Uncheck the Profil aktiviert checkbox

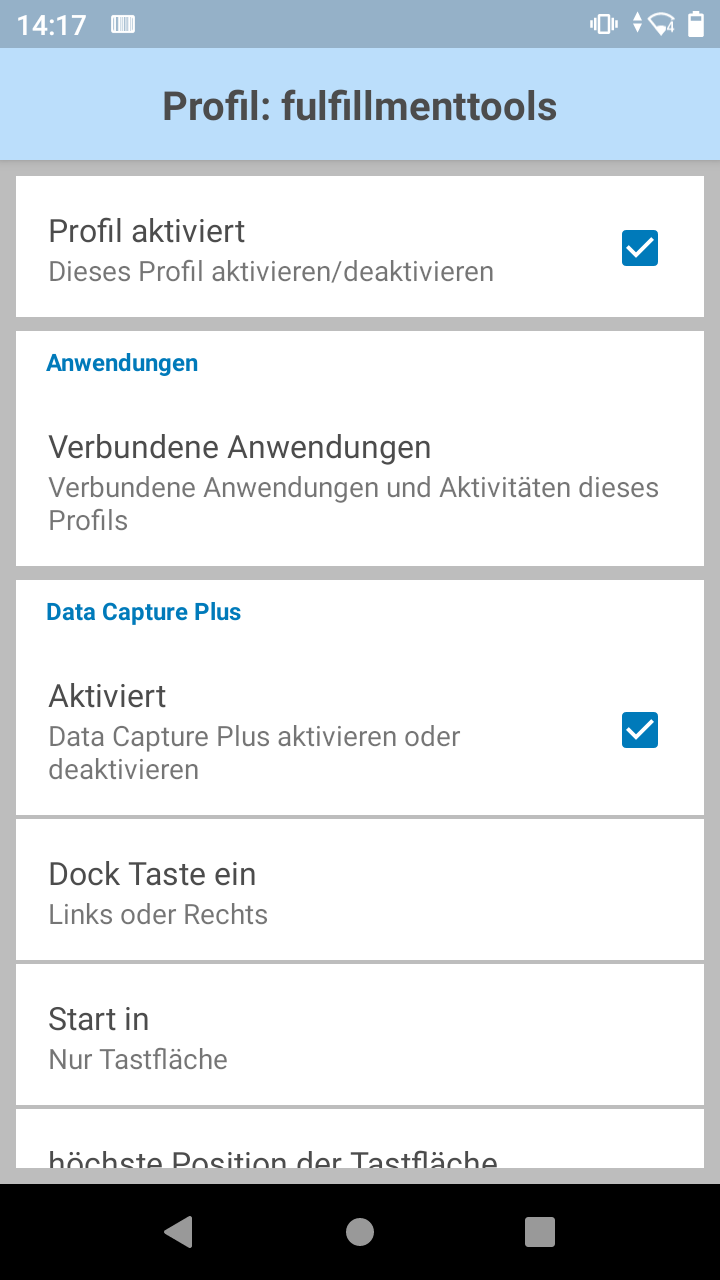point(640,248)
